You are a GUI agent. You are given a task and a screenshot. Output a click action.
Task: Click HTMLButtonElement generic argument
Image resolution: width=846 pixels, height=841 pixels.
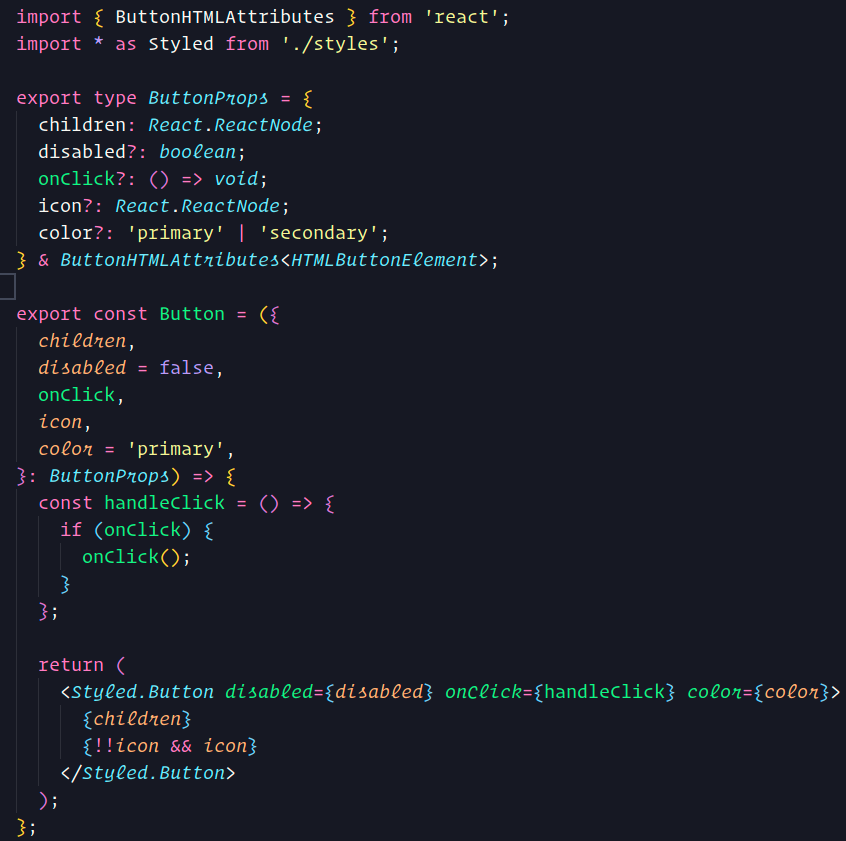[x=385, y=260]
